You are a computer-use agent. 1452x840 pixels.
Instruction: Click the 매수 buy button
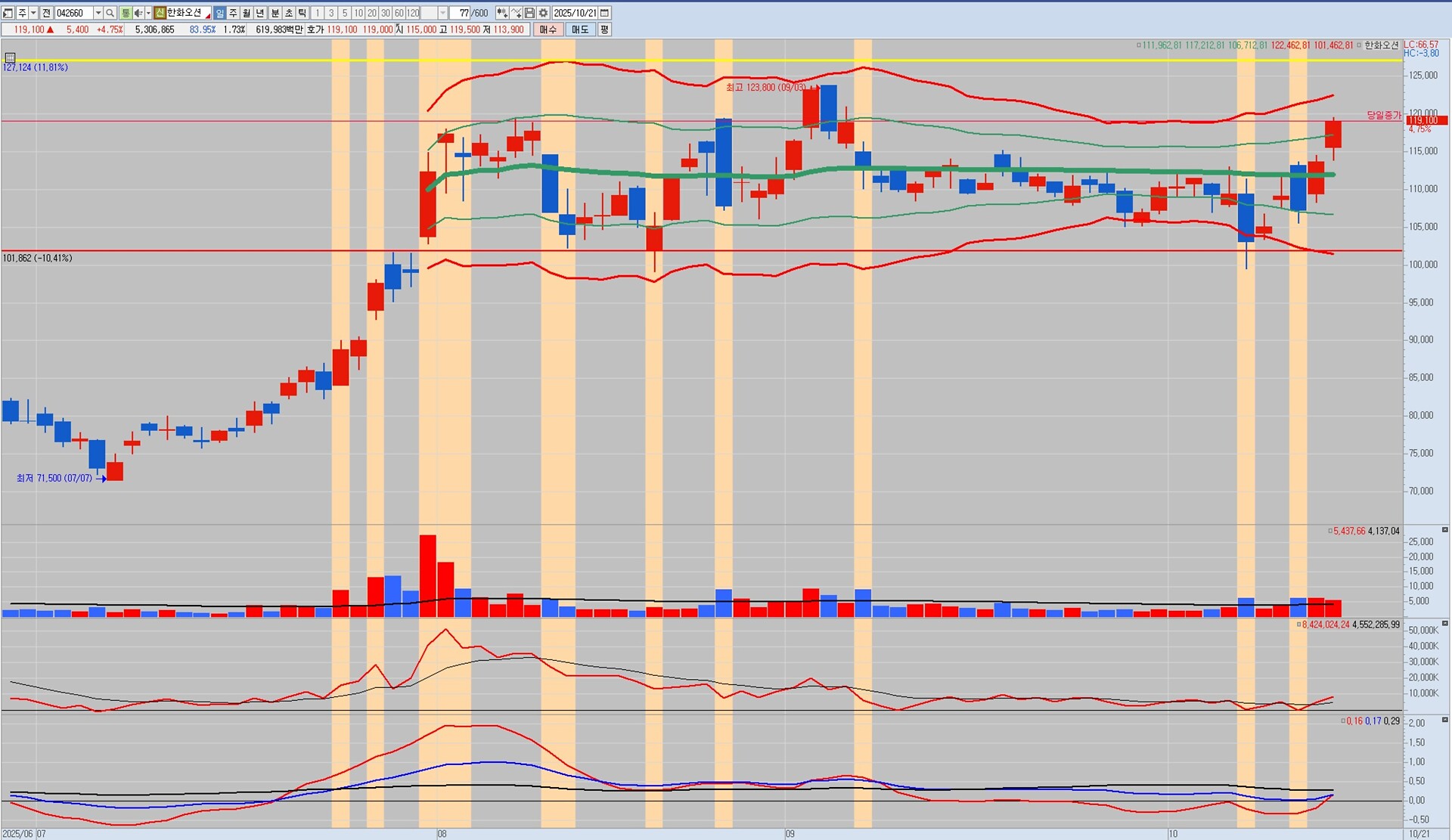click(548, 29)
